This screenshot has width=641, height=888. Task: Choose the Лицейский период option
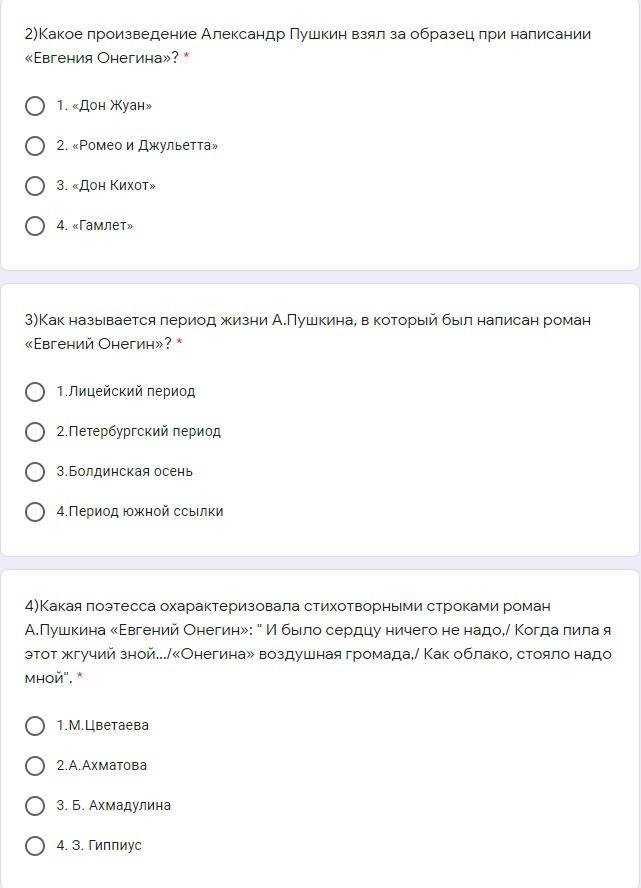[35, 392]
